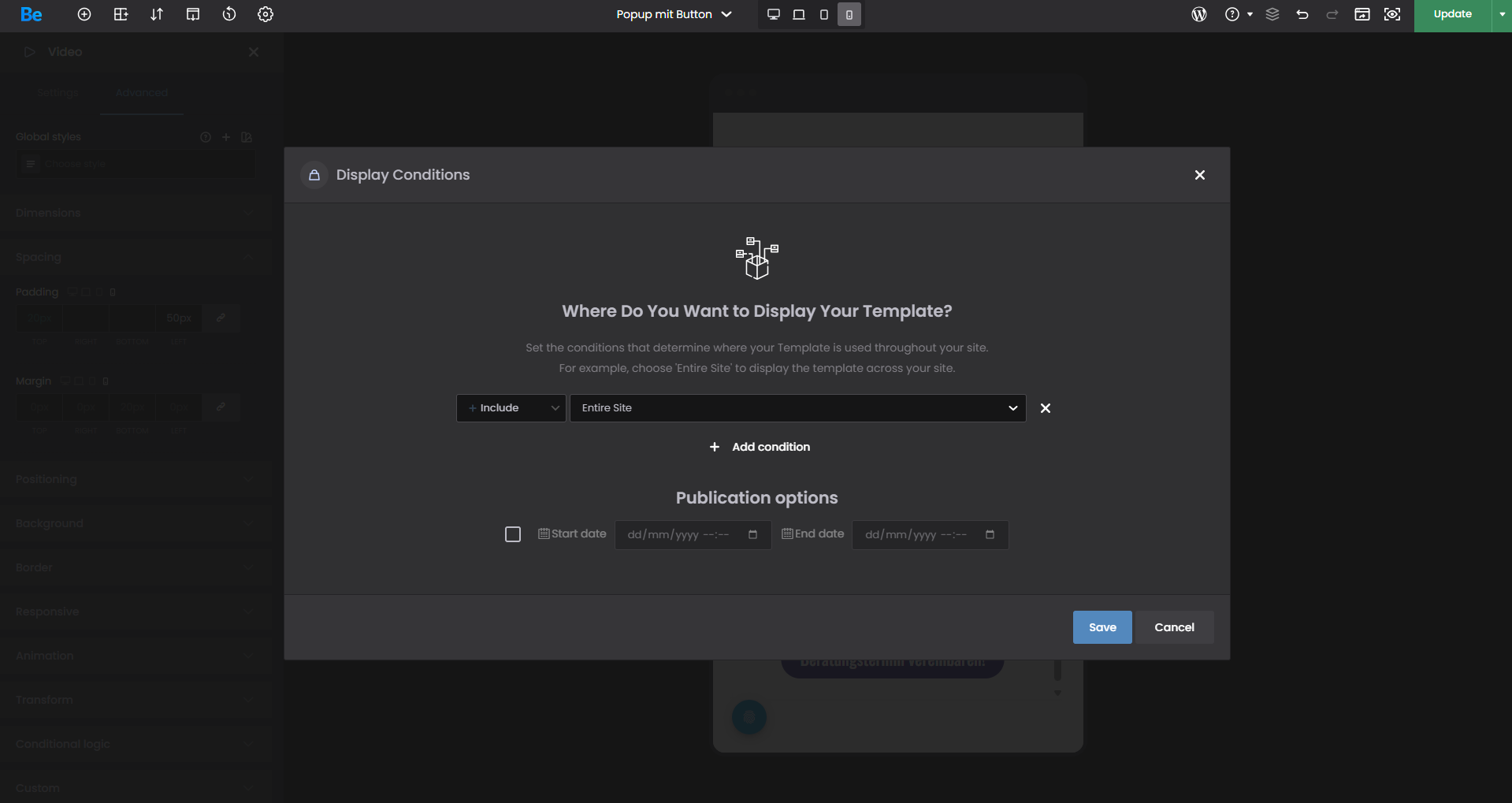The image size is (1512, 803).
Task: Click the Cancel button
Action: 1174,627
